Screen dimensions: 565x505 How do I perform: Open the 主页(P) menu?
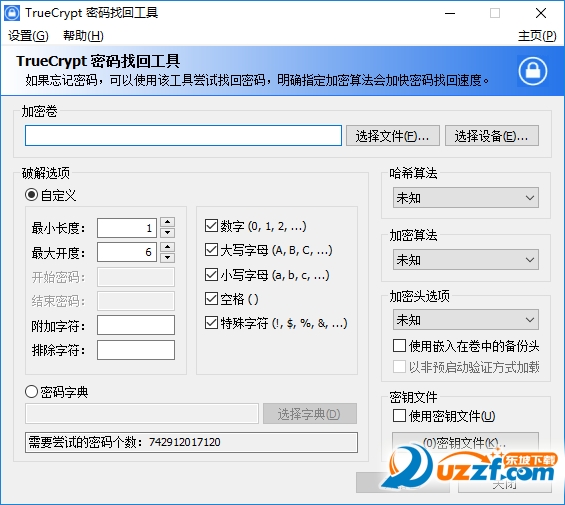point(537,36)
